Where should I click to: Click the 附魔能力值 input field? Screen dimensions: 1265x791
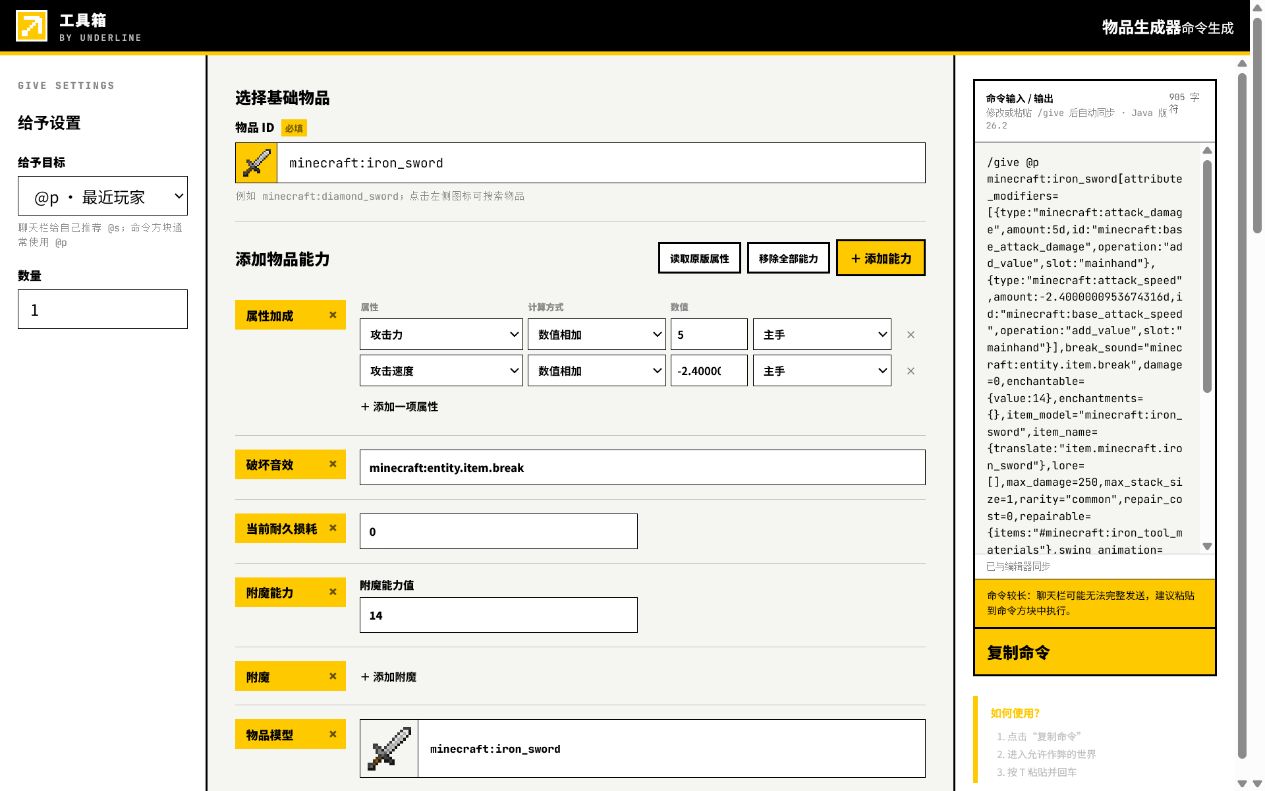pos(499,615)
